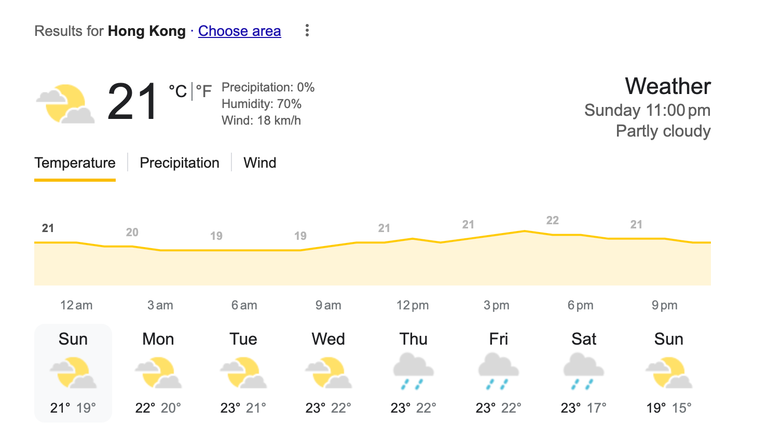Click the Choose area link
The height and width of the screenshot is (434, 768).
pos(240,31)
